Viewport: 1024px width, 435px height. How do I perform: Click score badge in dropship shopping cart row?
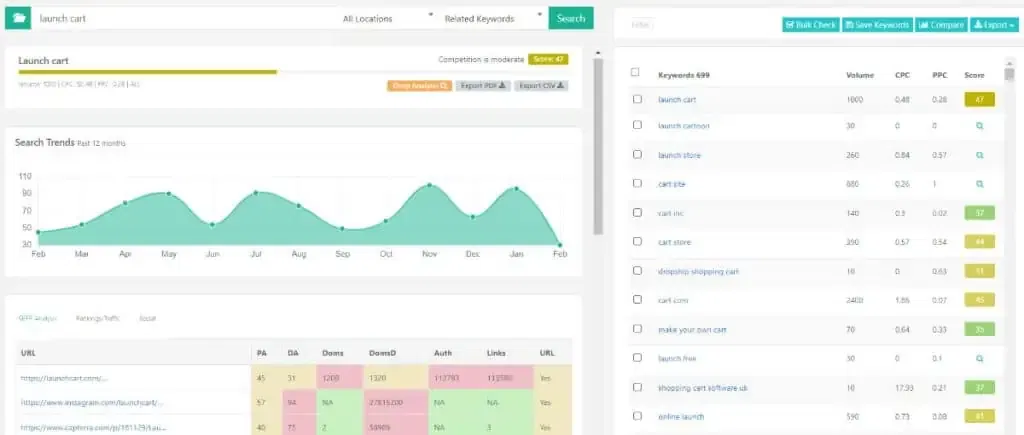[979, 271]
